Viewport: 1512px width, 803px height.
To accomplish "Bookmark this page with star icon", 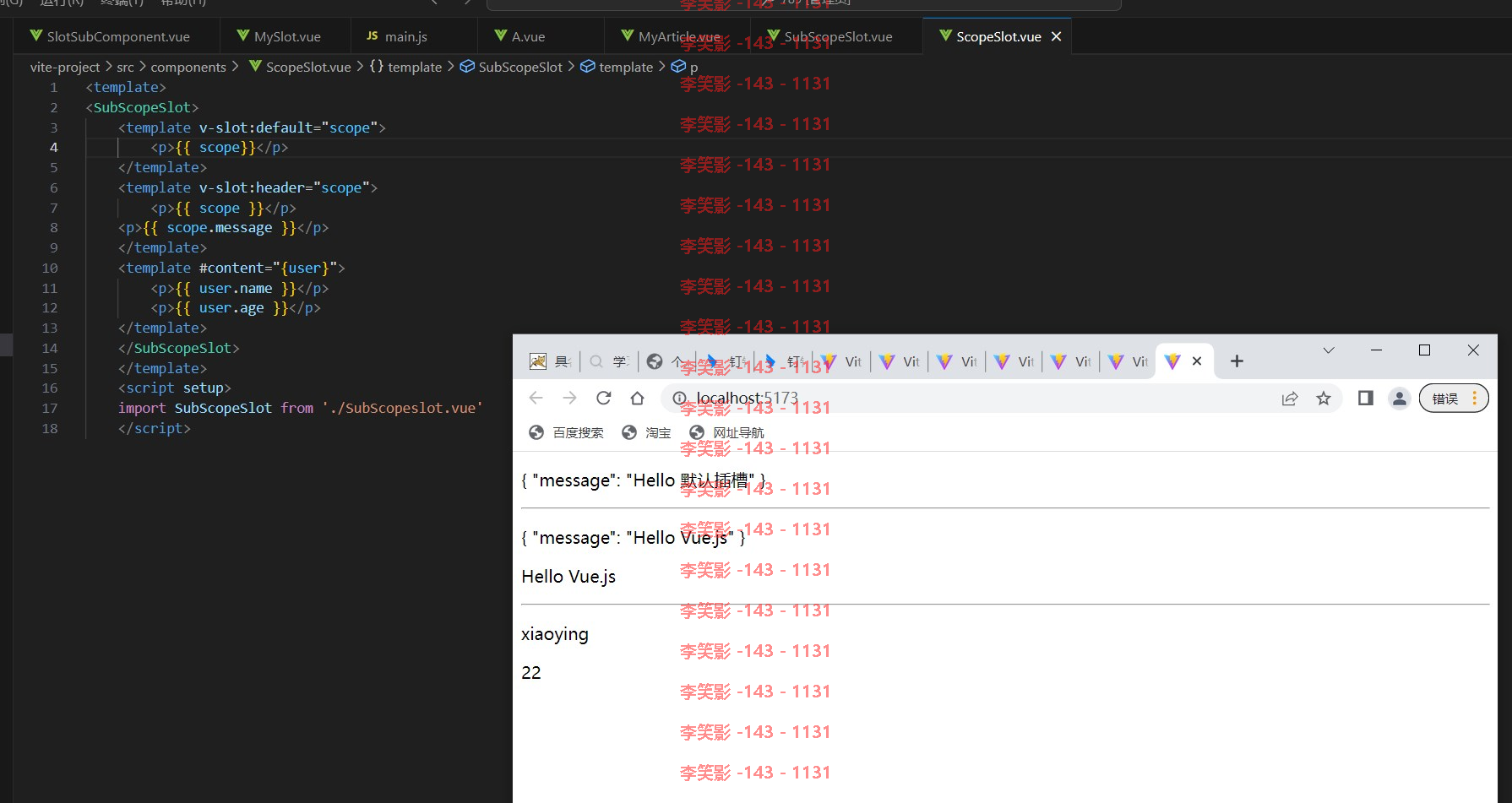I will (x=1324, y=398).
